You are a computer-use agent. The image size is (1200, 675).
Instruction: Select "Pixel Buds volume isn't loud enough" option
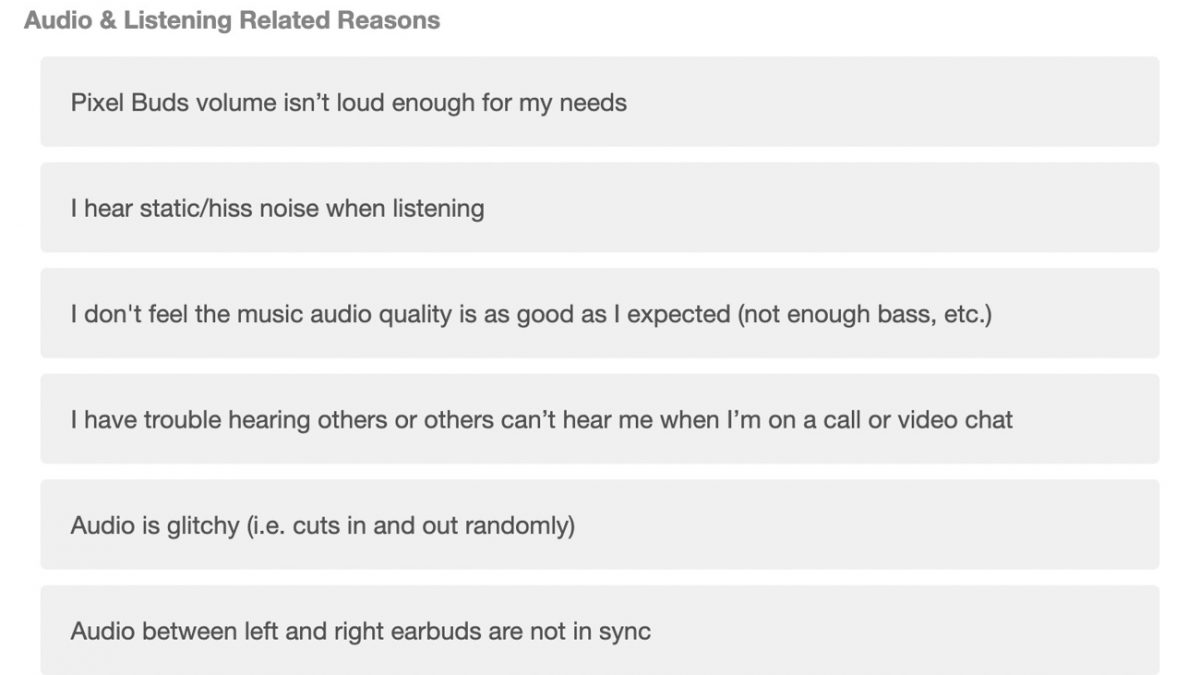pos(599,102)
